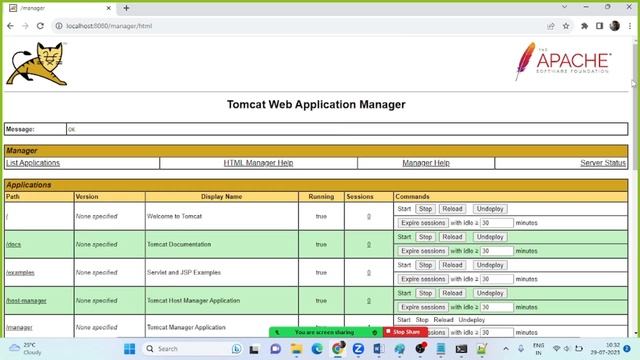Open the /manager application path

tap(19, 327)
